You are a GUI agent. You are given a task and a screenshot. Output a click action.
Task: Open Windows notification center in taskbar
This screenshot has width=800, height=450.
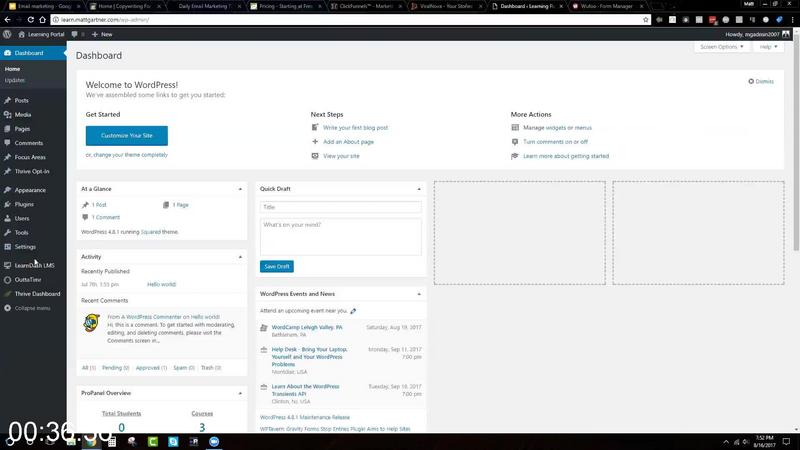[x=786, y=441]
